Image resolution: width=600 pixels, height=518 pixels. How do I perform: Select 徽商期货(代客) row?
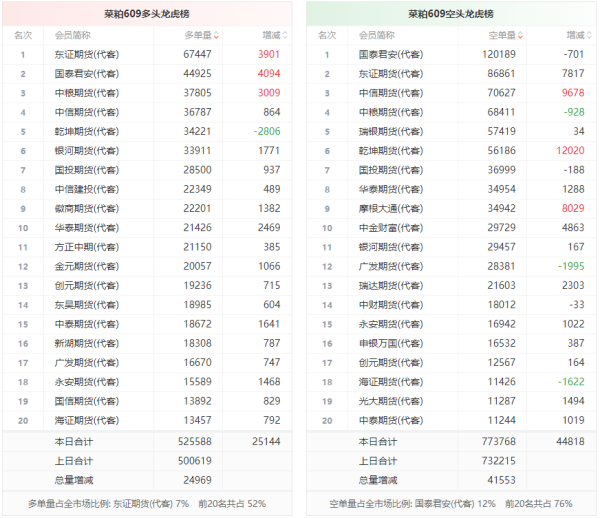(x=147, y=209)
